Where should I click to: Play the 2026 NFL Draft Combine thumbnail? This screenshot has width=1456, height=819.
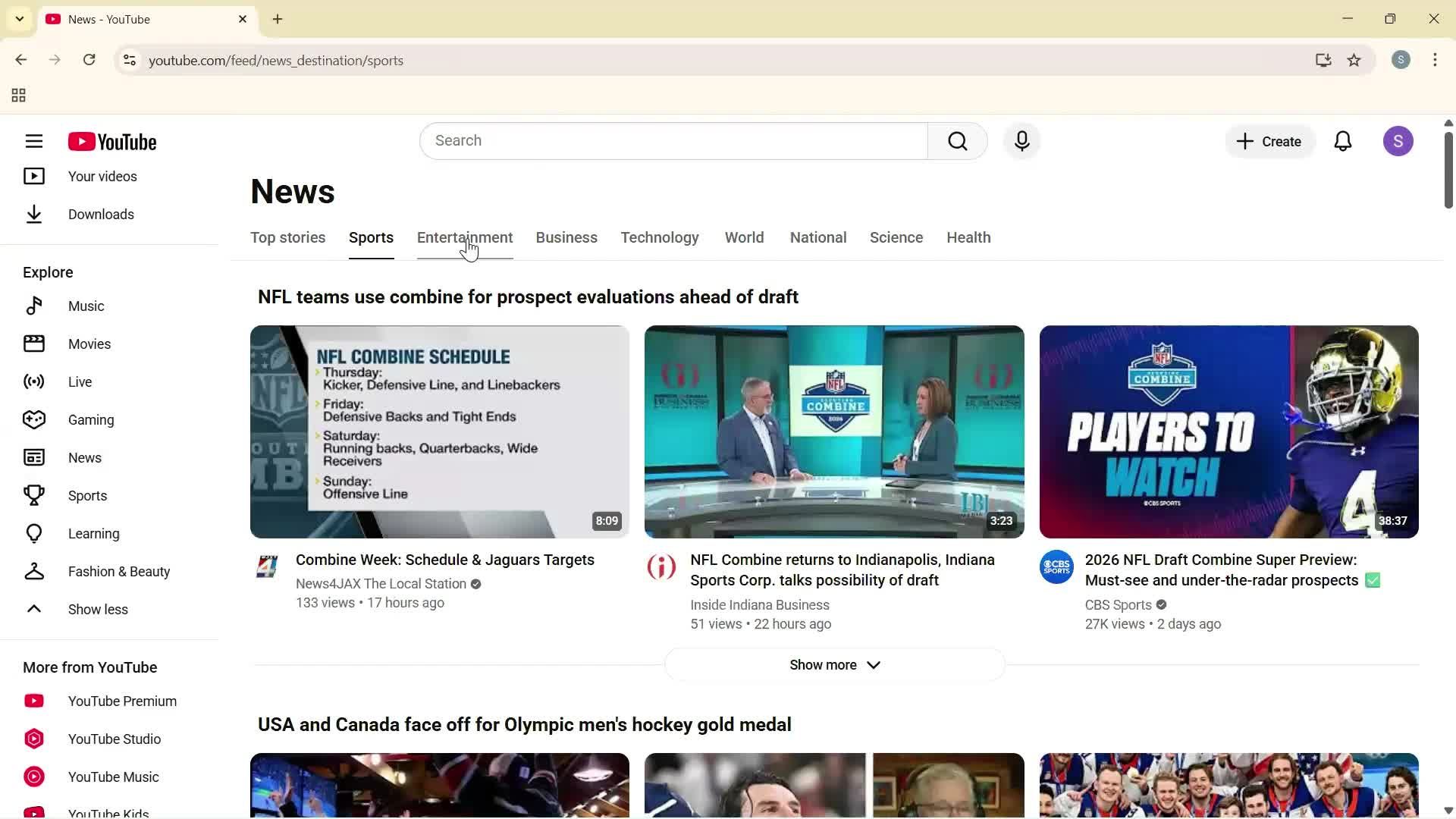click(1228, 431)
